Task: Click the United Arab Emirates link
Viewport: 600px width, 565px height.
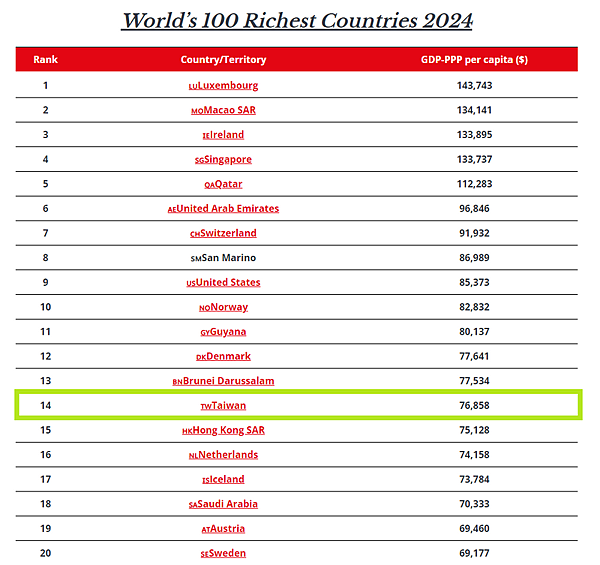Action: click(228, 209)
